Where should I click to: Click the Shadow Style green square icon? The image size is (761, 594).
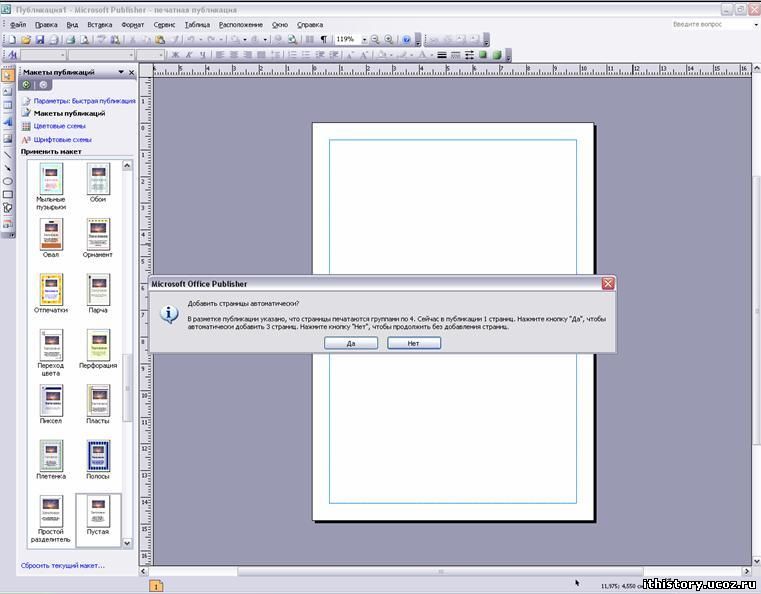[x=482, y=55]
